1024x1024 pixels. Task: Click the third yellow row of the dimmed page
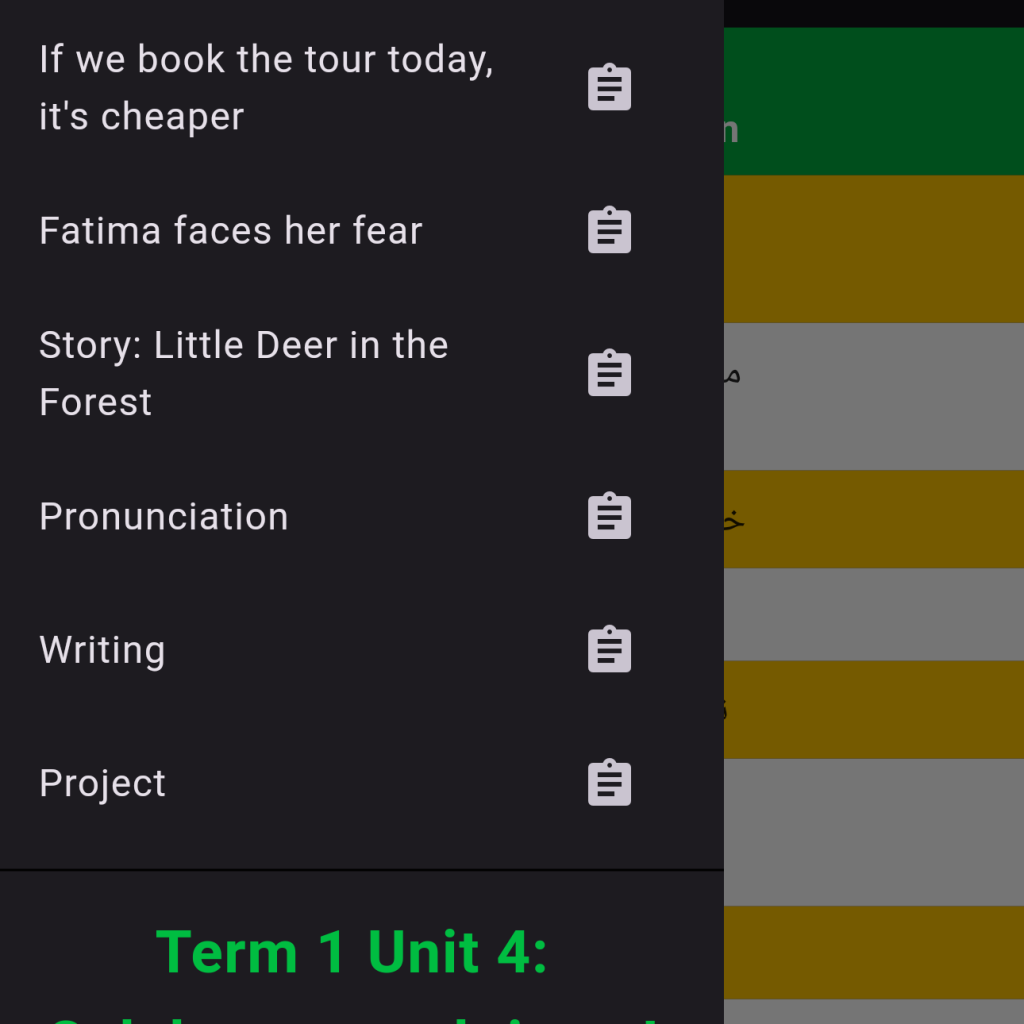(873, 709)
